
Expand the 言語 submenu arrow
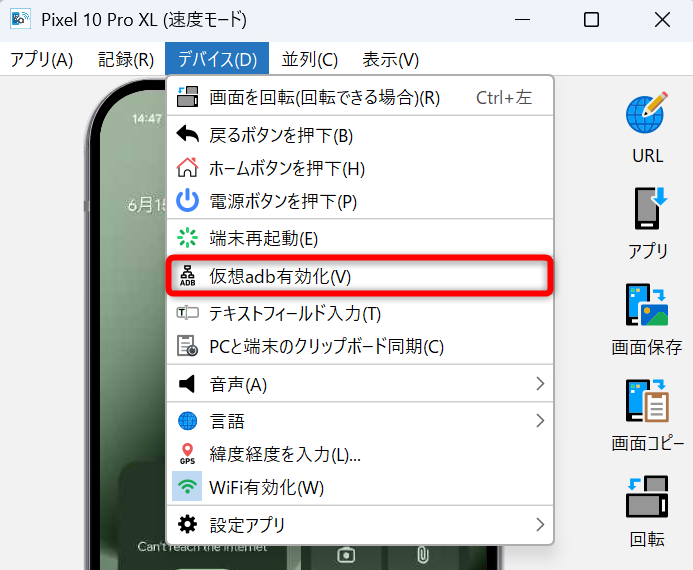pyautogui.click(x=540, y=420)
